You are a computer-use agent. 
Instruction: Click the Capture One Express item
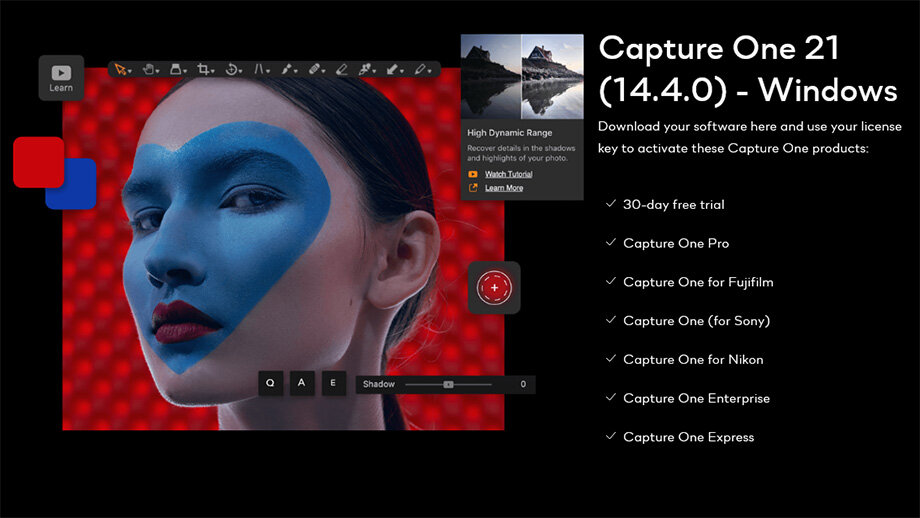pyautogui.click(x=688, y=437)
